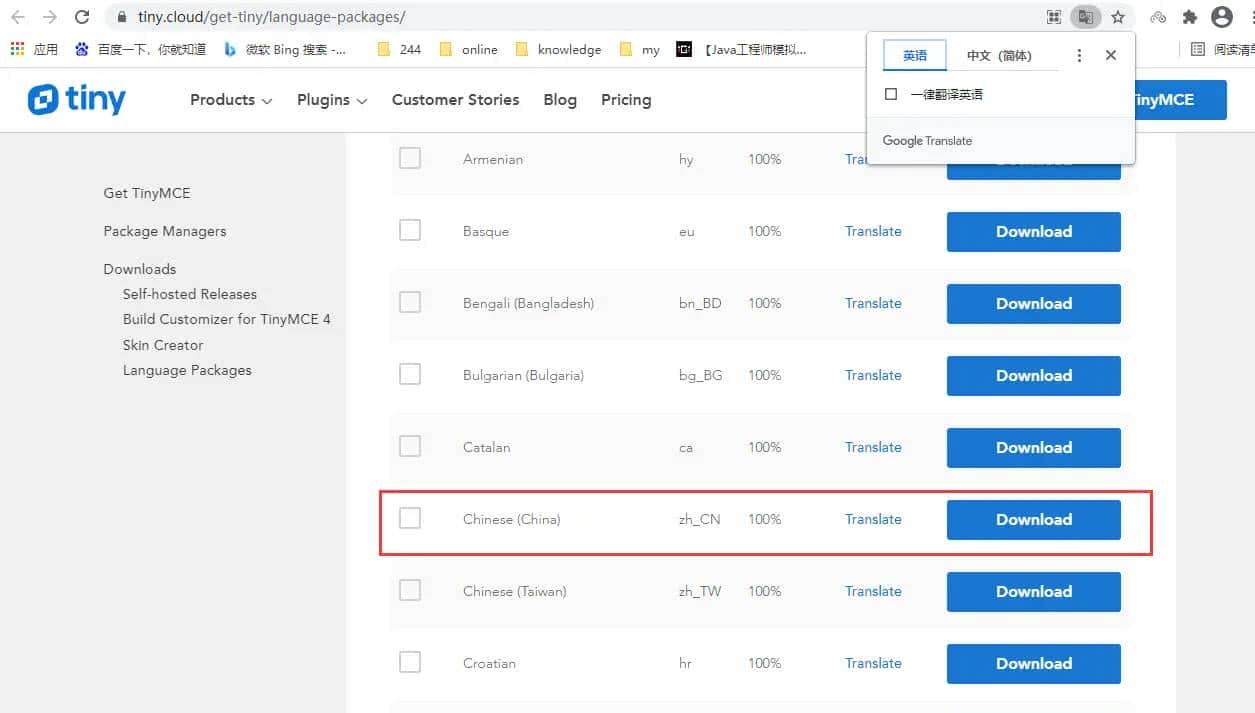
Task: Enable the always translate English checkbox
Action: click(x=891, y=94)
